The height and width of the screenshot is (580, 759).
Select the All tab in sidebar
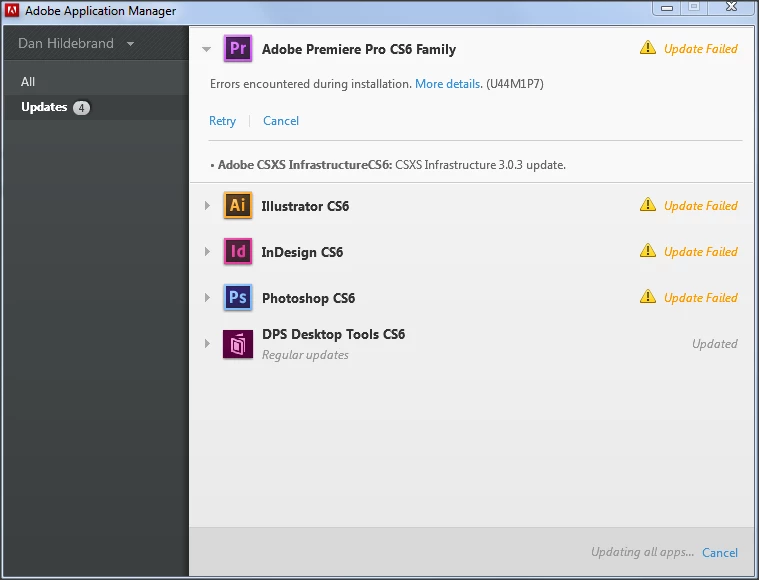click(x=96, y=82)
